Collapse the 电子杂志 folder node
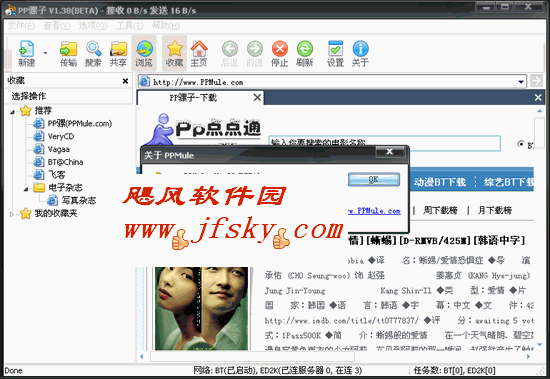The width and height of the screenshot is (550, 379). tap(26, 189)
